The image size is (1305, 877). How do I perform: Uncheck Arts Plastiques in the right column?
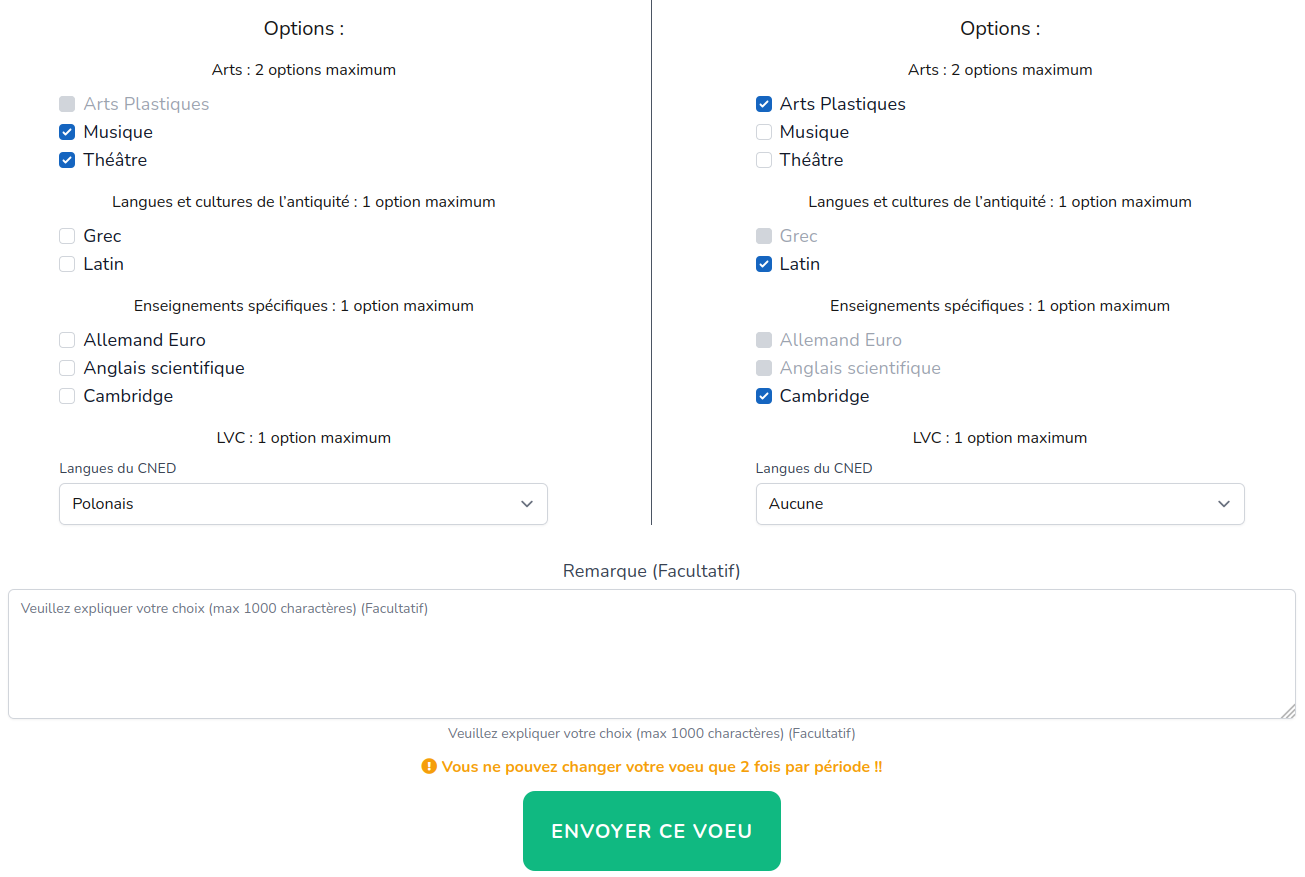point(764,104)
